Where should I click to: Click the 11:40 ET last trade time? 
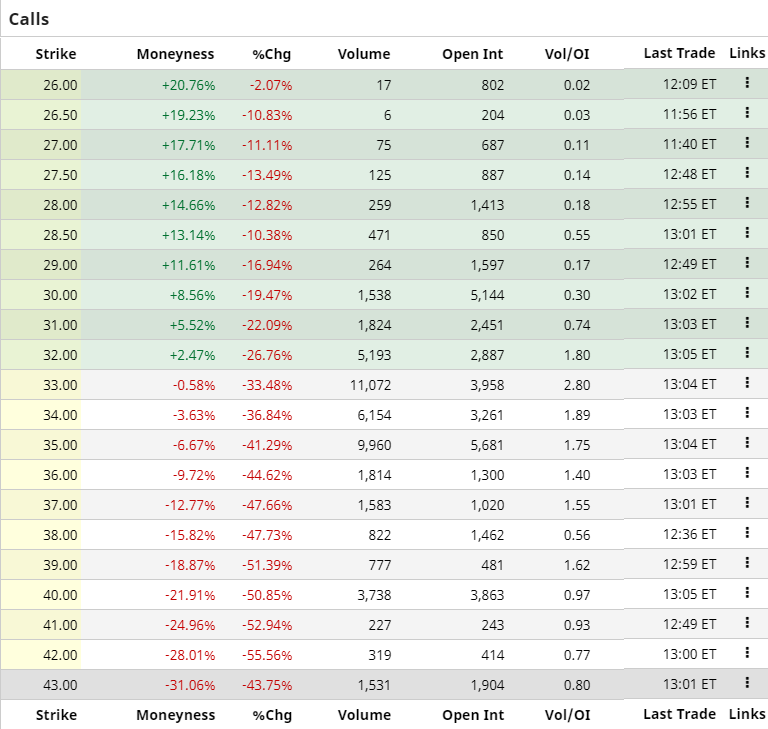pyautogui.click(x=690, y=144)
